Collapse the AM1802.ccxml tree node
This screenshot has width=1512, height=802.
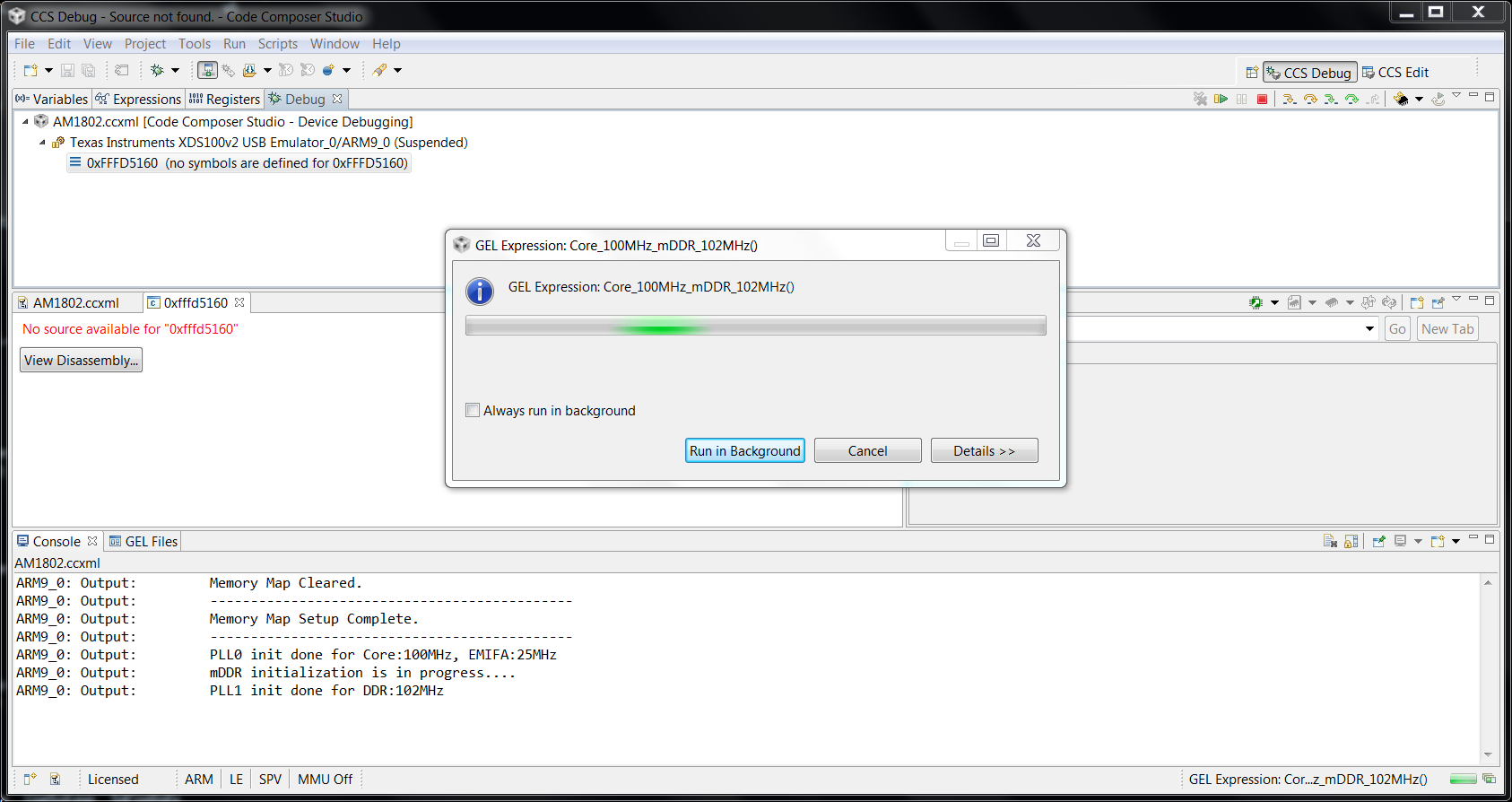25,121
